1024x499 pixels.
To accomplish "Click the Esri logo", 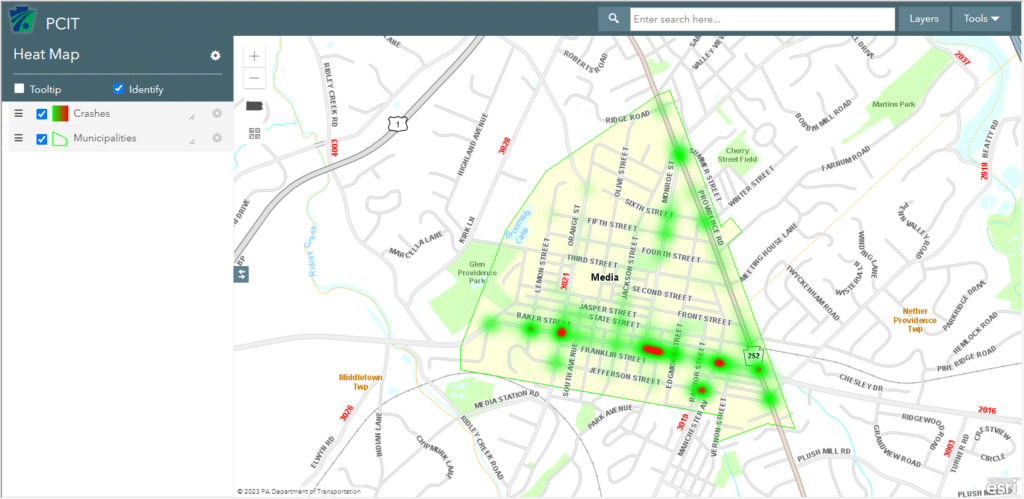I will pos(1000,487).
